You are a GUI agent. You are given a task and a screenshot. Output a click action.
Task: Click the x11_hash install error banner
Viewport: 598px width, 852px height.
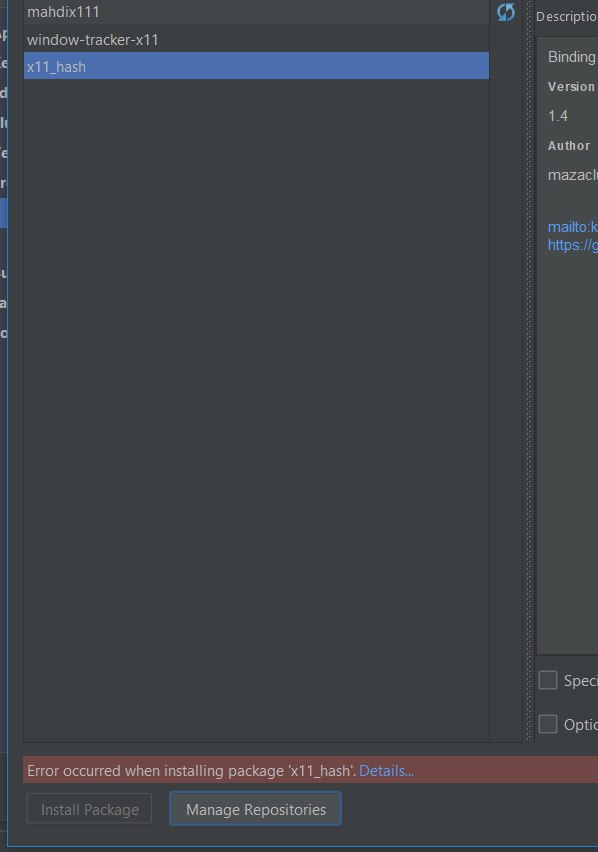coord(310,769)
